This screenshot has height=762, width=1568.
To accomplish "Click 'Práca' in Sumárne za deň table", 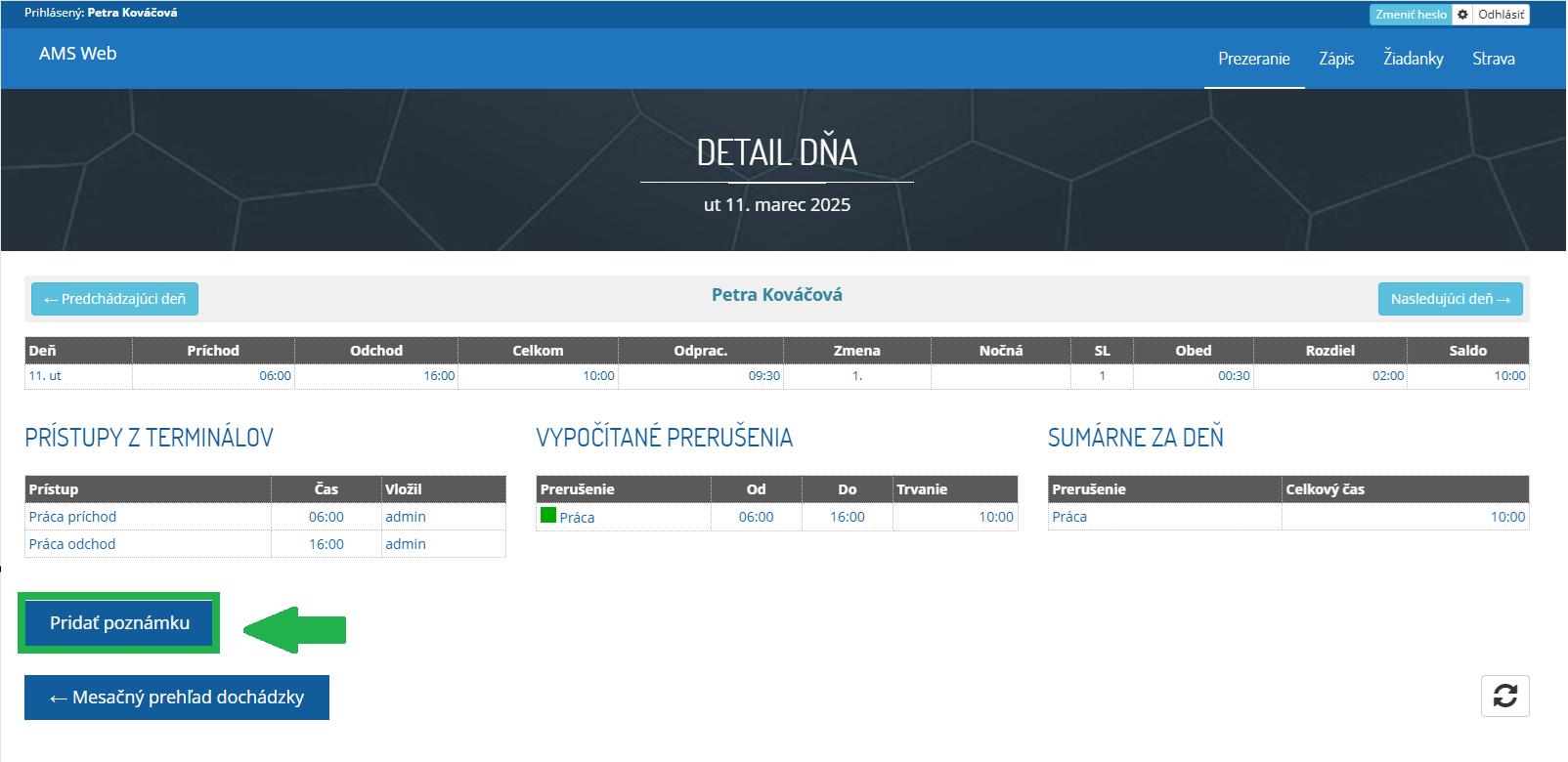I will 1069,517.
